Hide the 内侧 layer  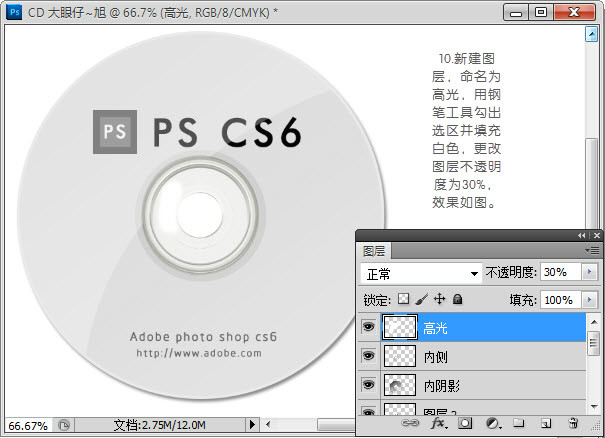368,356
